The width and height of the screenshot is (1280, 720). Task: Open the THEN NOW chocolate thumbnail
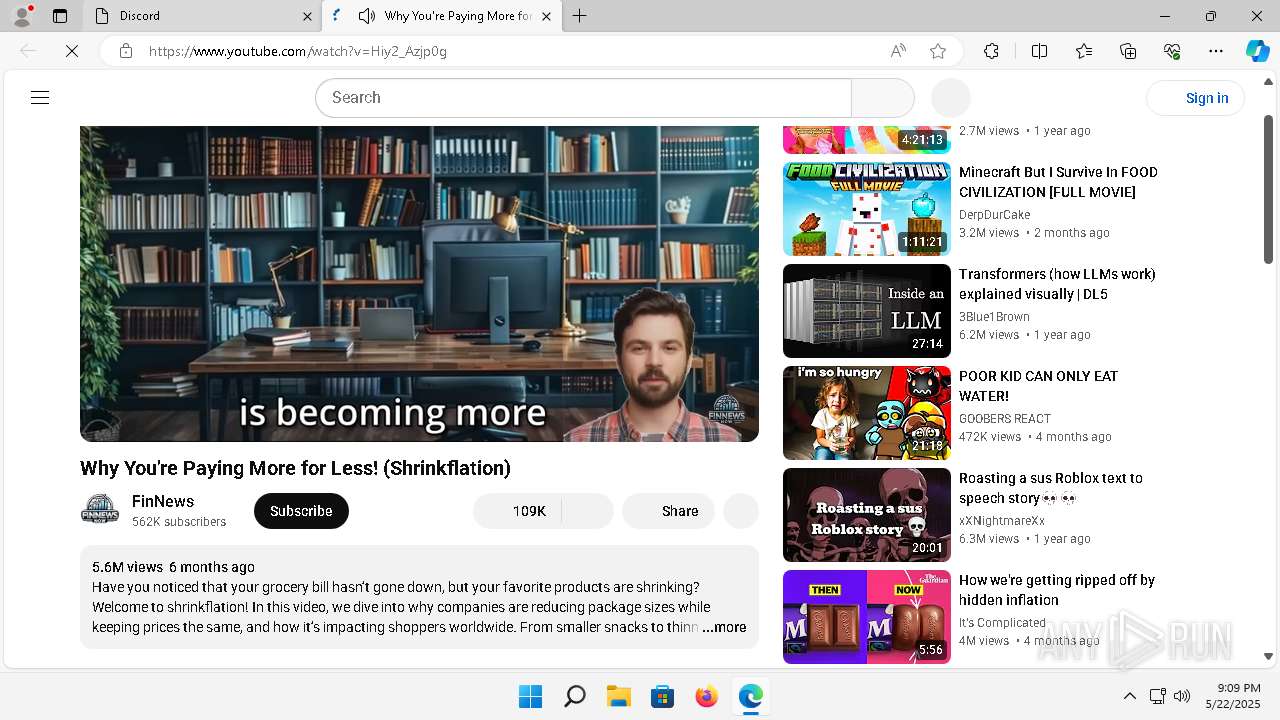coord(867,617)
